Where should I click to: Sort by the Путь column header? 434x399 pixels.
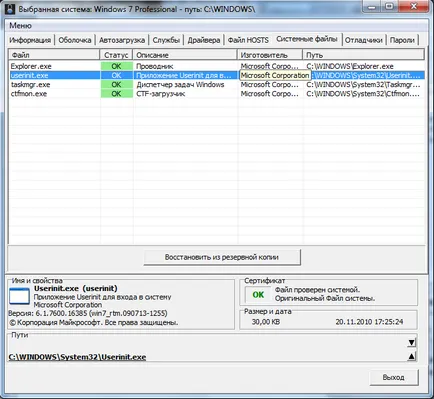point(364,55)
